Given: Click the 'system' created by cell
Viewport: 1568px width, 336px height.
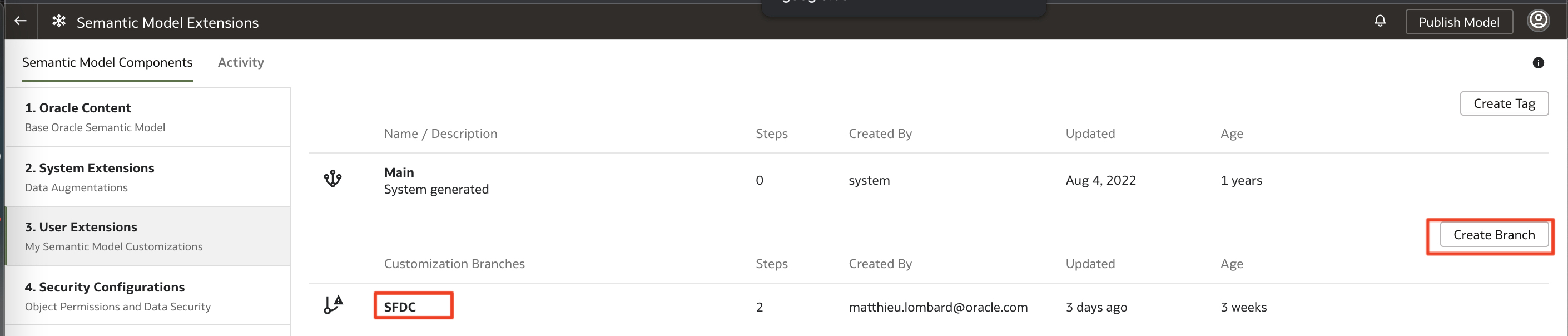Looking at the screenshot, I should (x=869, y=180).
